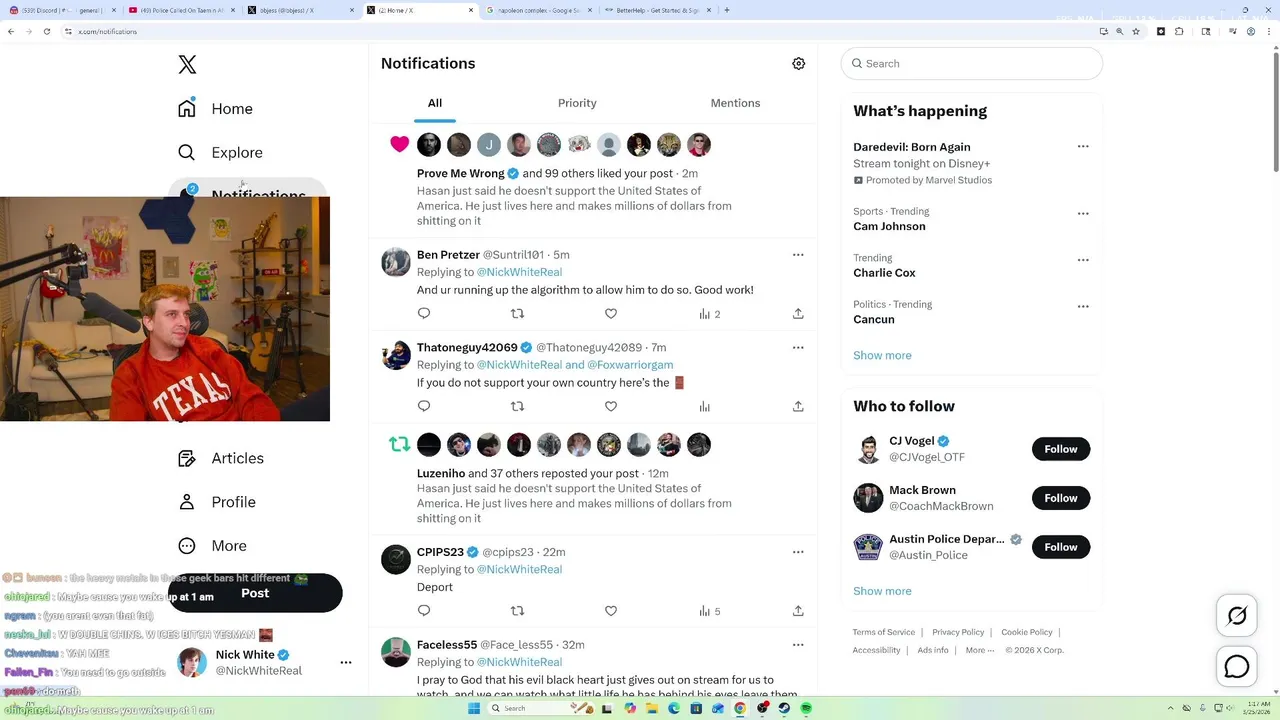Reply to CPIPS23's Deport post
The width and height of the screenshot is (1280, 720).
(424, 610)
